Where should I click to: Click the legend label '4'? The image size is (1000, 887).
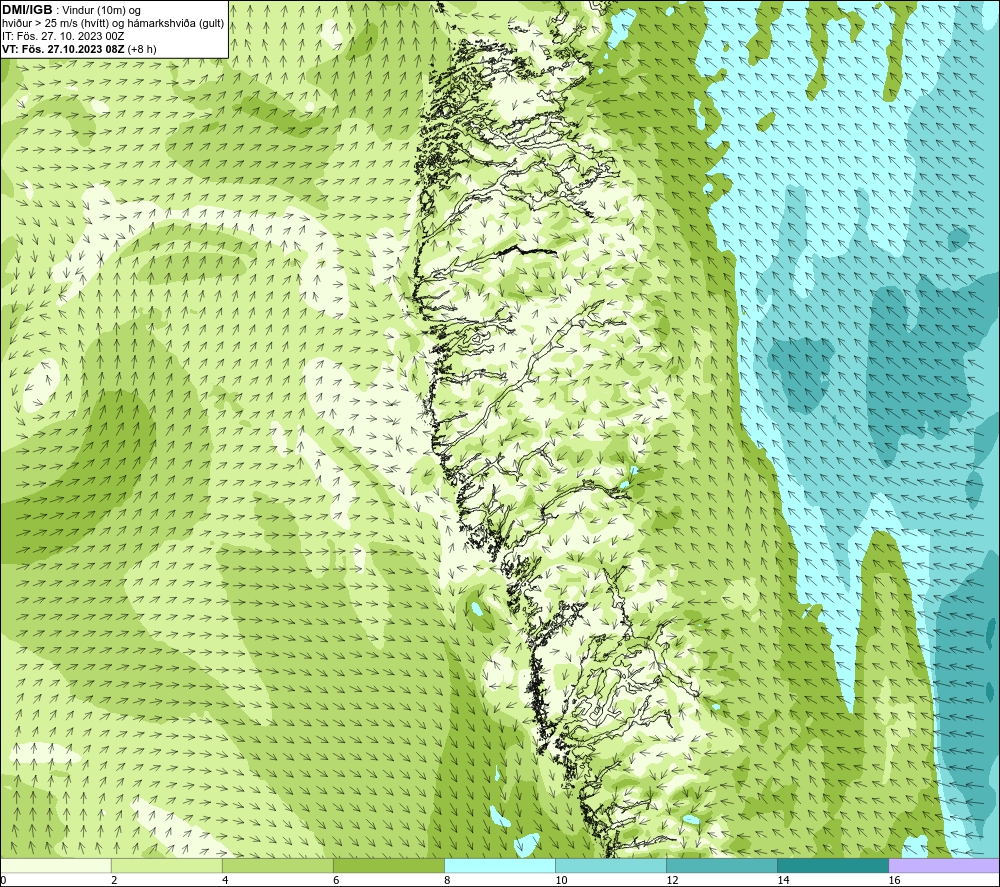[225, 880]
